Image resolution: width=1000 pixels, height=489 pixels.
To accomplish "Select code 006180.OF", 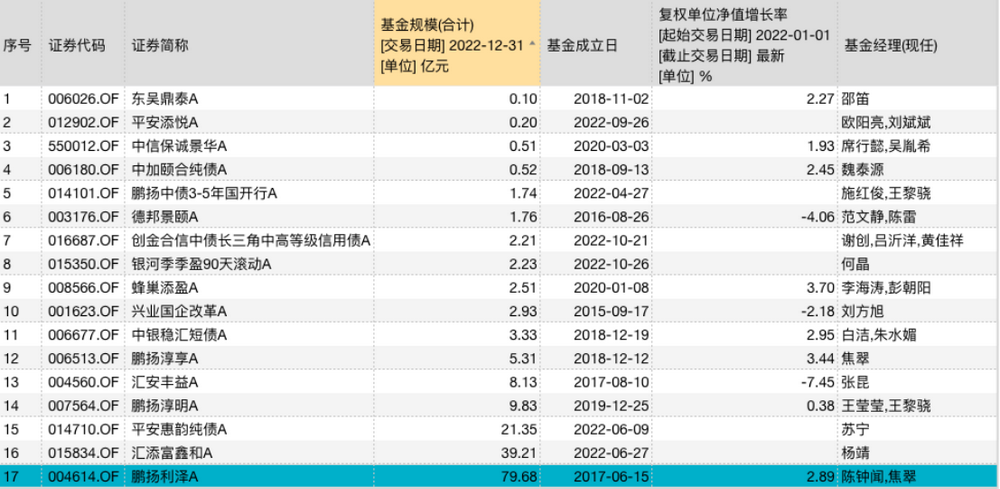I will tap(84, 170).
